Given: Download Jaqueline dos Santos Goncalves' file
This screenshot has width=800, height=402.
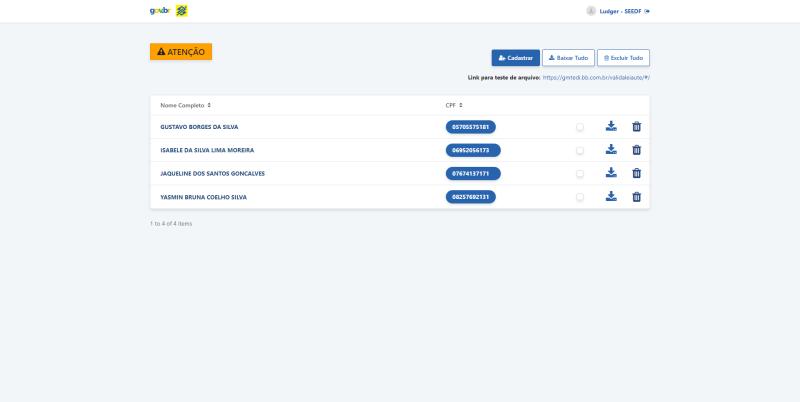Looking at the screenshot, I should (x=611, y=173).
